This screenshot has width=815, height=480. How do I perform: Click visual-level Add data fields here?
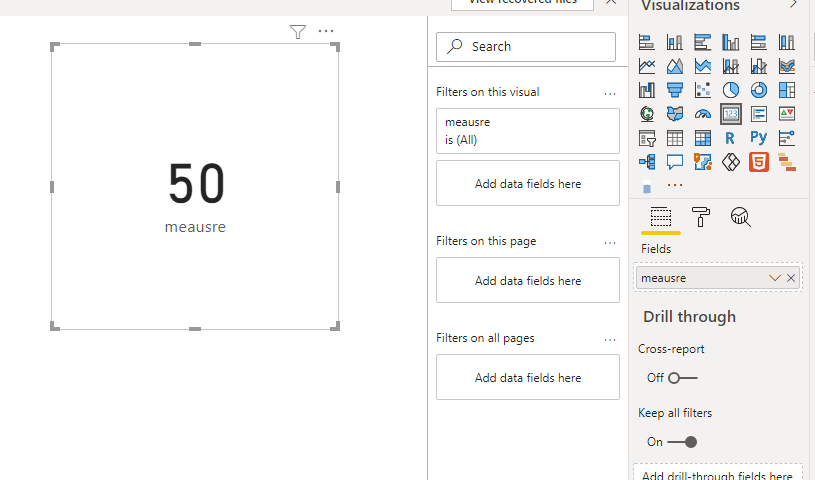(528, 184)
